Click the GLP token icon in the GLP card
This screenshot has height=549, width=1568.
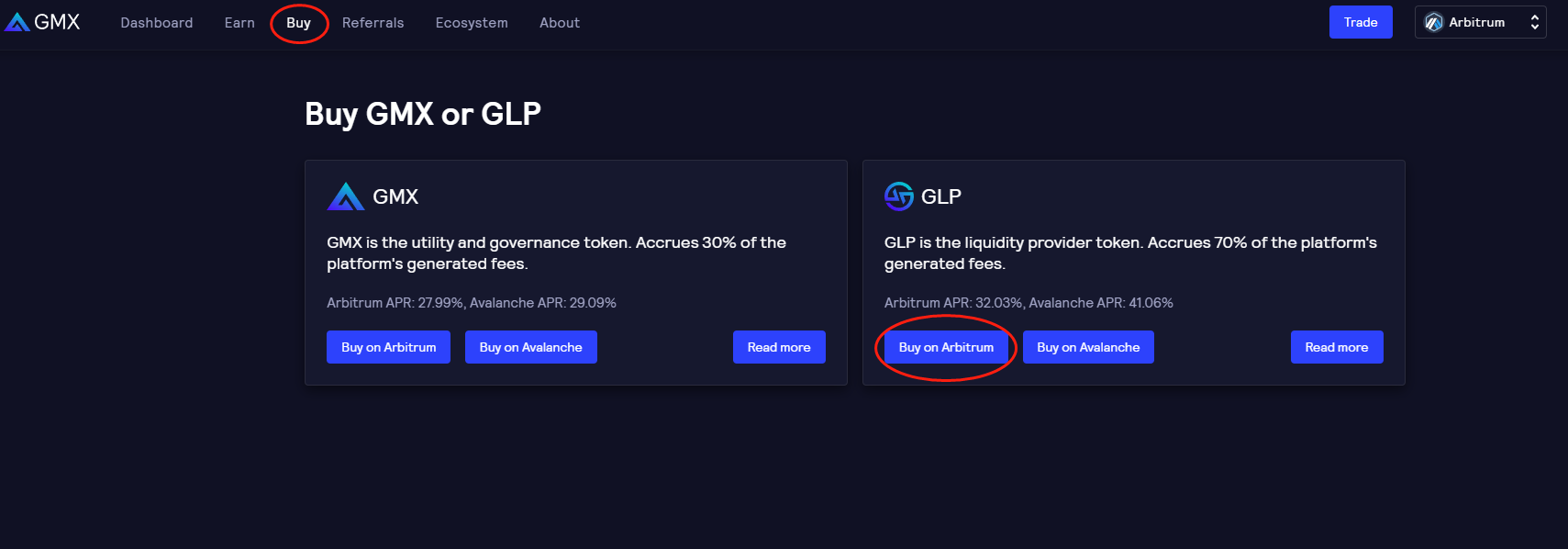[x=898, y=196]
